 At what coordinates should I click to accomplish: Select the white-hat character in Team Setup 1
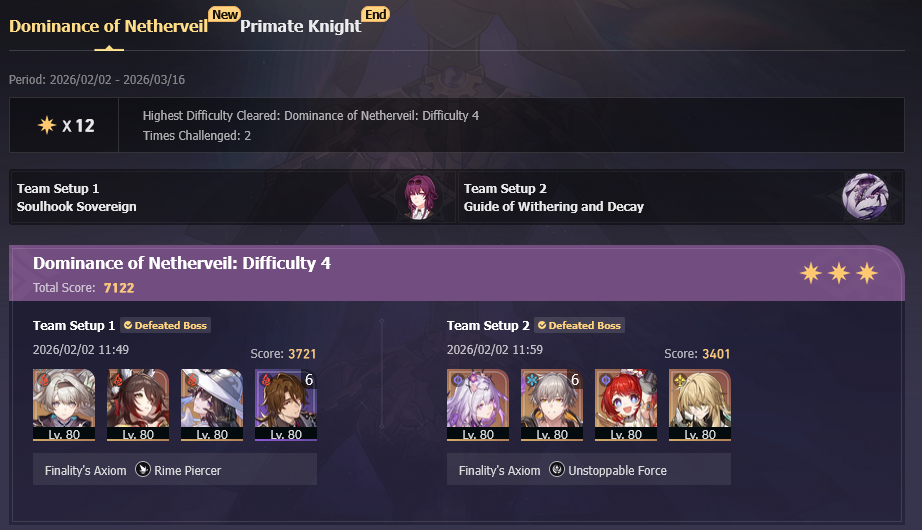coord(212,405)
